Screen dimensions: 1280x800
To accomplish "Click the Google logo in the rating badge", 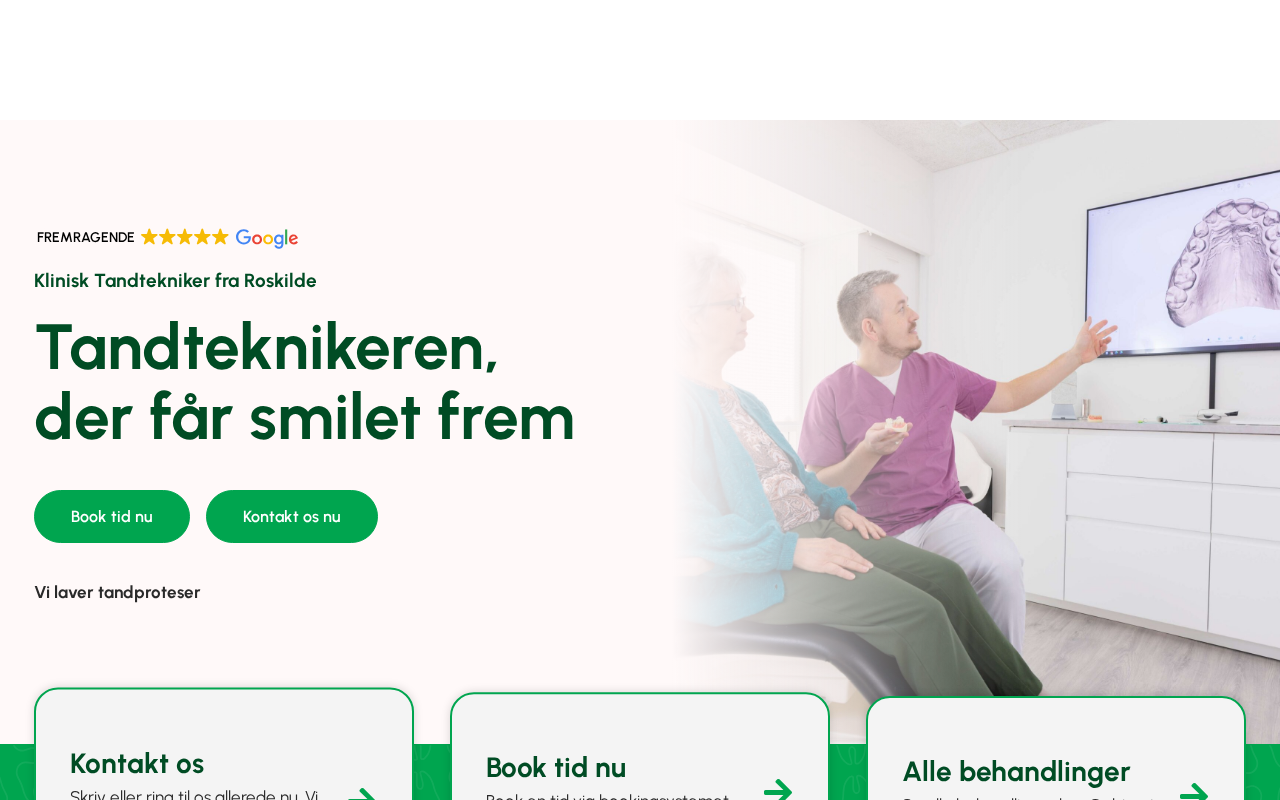I will coord(267,238).
